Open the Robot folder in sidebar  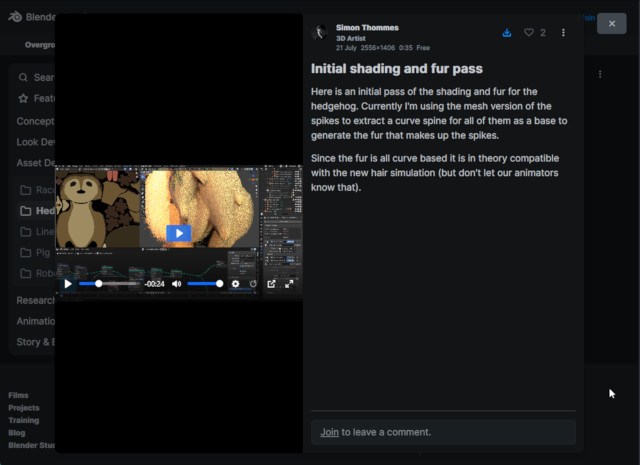[37, 273]
